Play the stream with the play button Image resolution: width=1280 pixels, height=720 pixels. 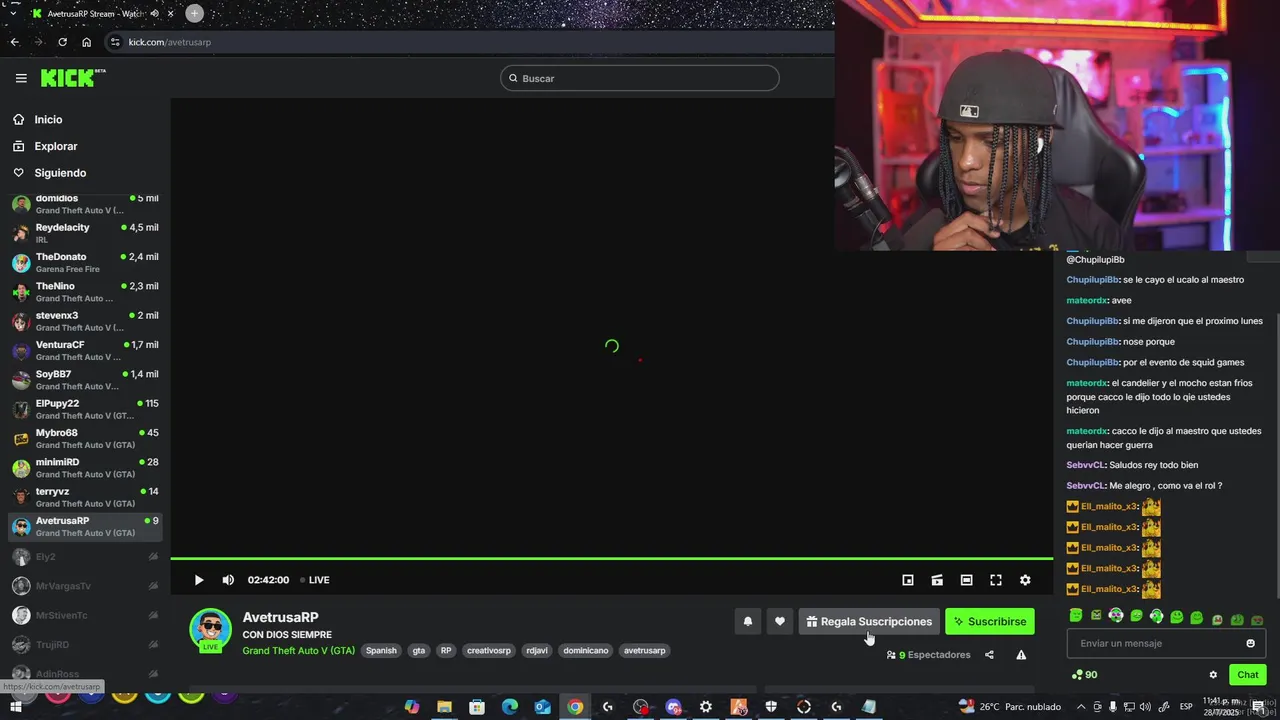point(199,580)
